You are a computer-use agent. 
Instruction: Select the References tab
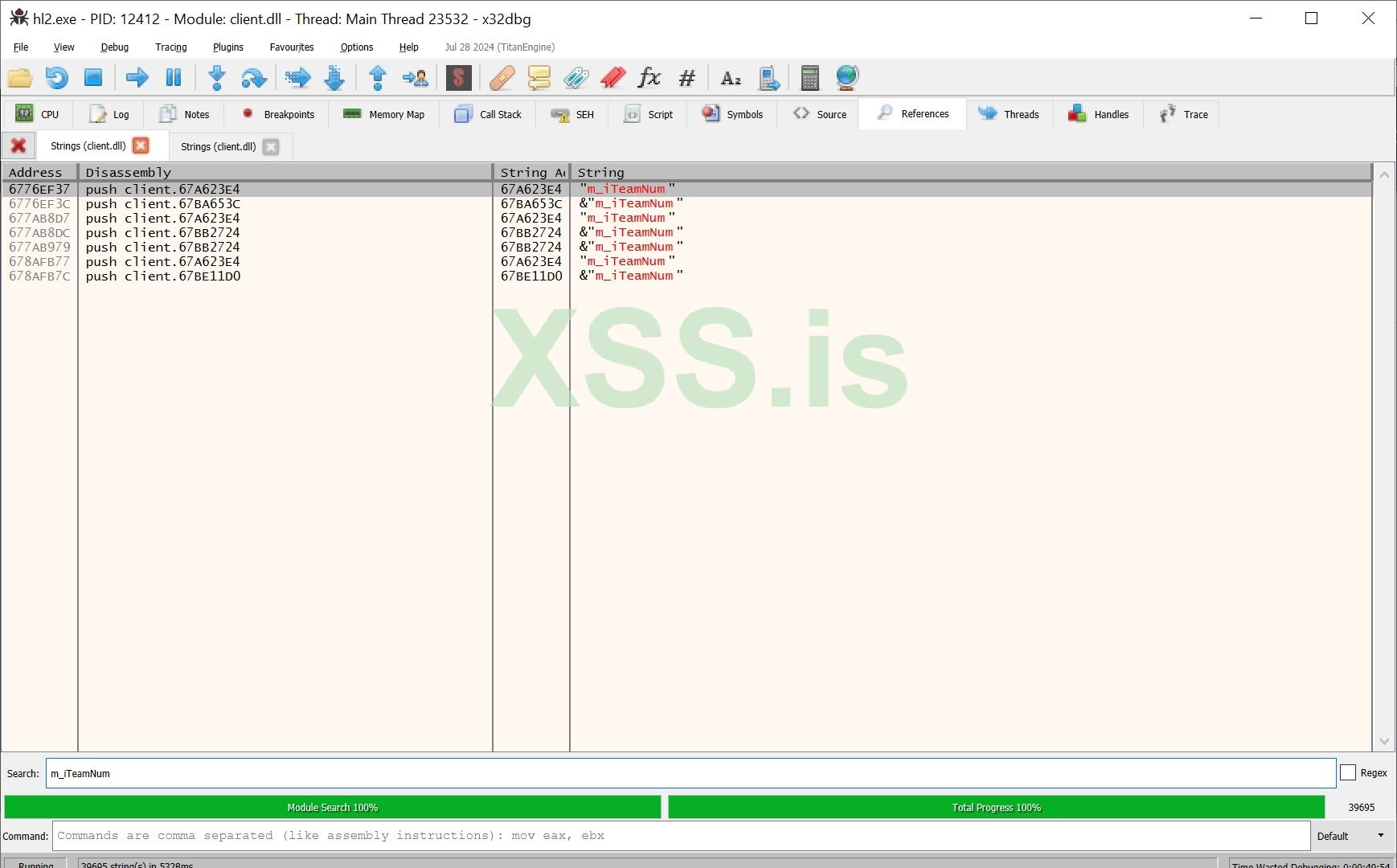912,113
